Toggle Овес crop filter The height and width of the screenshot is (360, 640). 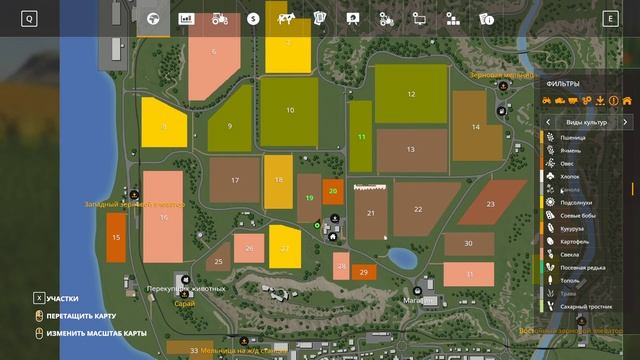pyautogui.click(x=582, y=164)
